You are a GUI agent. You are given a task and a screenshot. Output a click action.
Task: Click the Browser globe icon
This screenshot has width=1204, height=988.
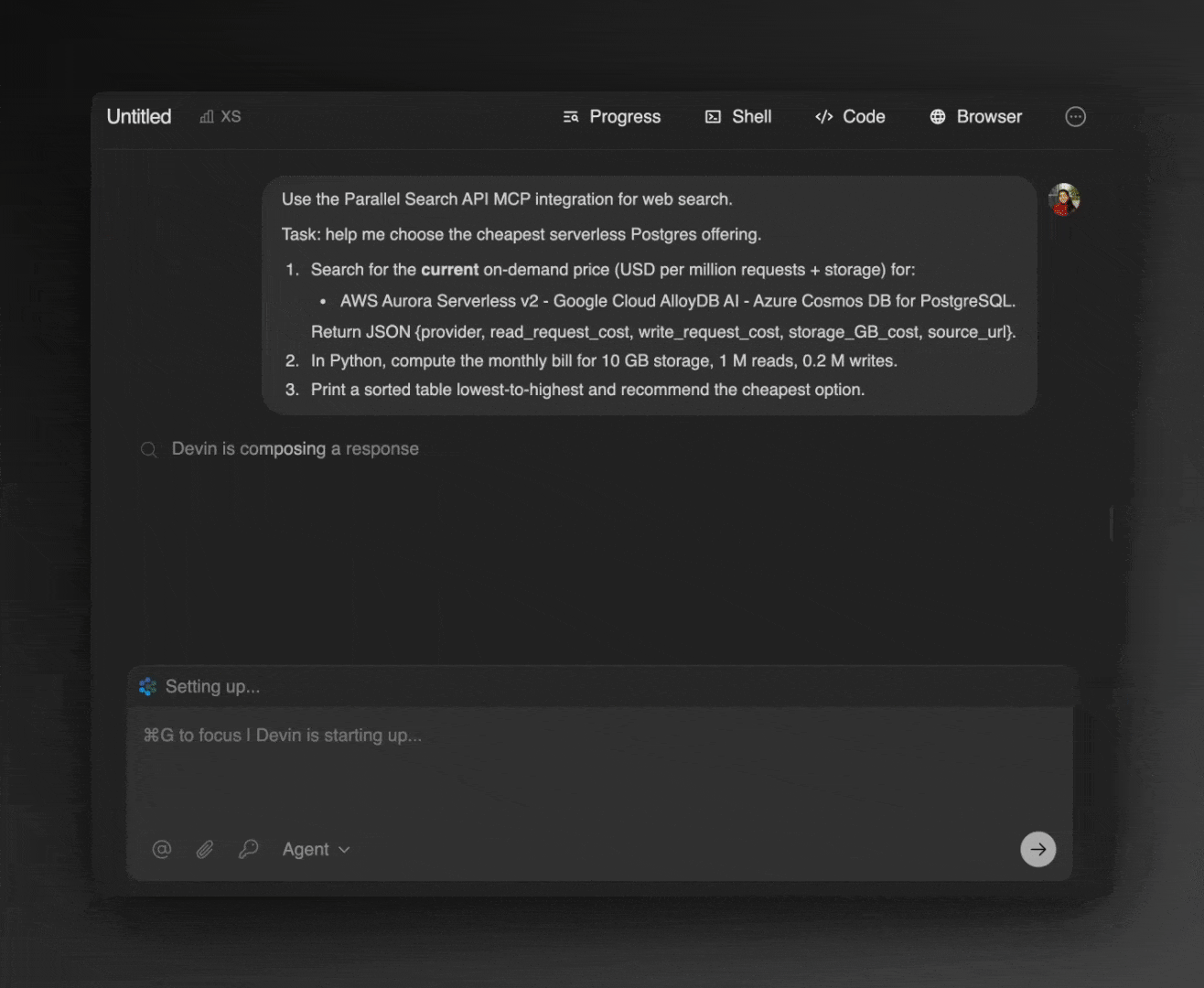936,116
